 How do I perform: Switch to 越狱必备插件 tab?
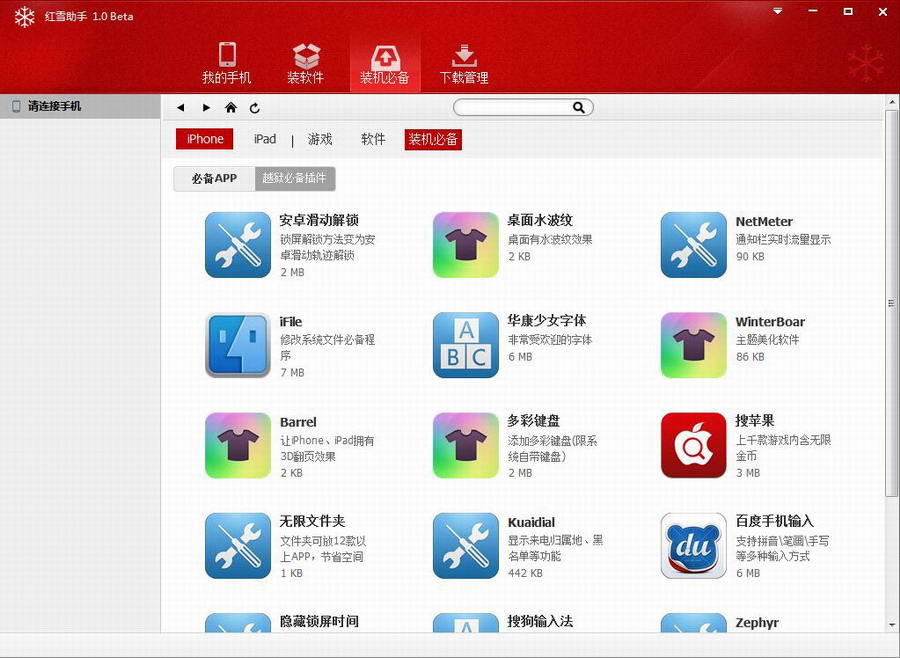[x=294, y=179]
